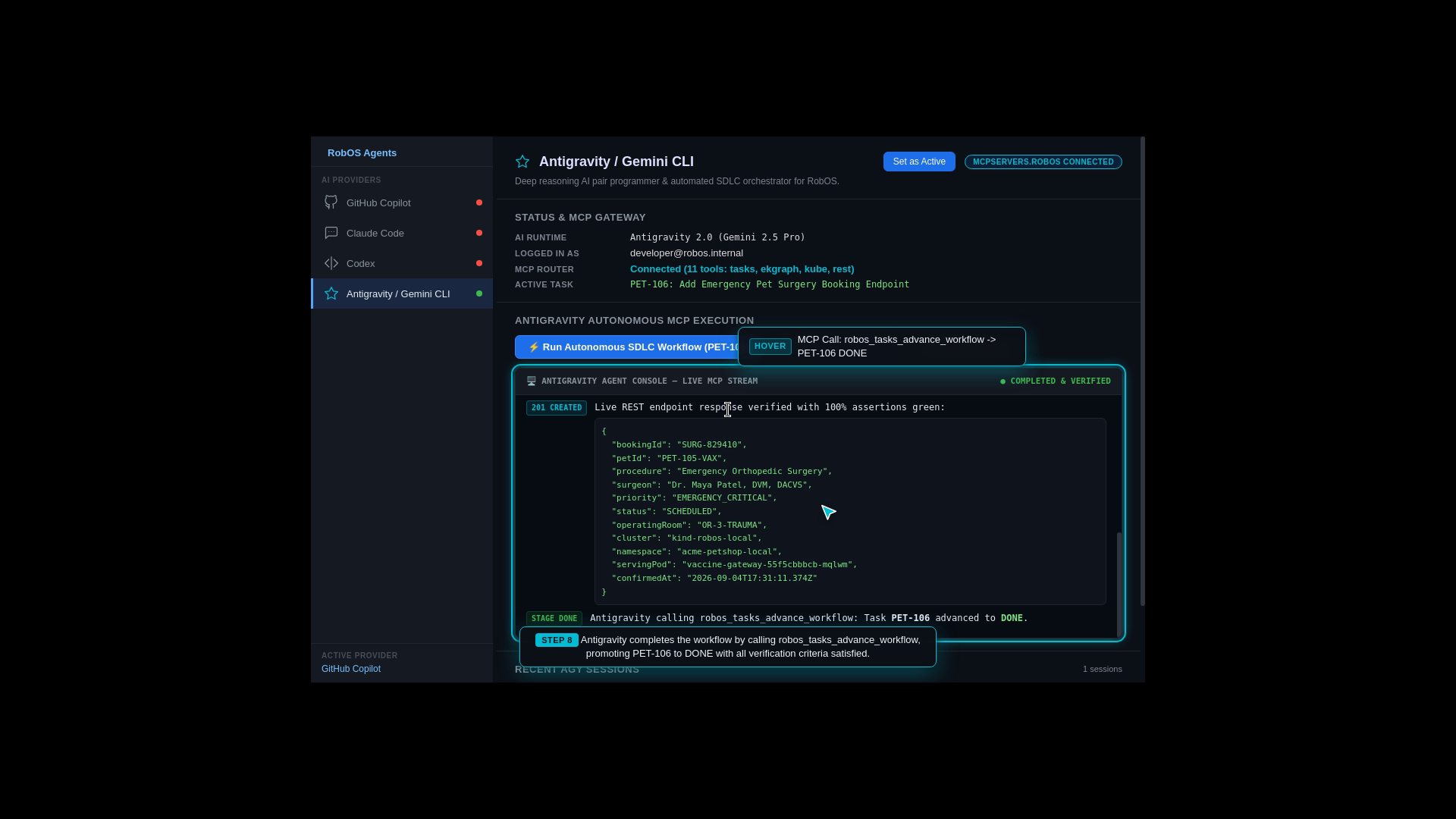Select Antigravity / Gemini CLI provider
The image size is (1456, 819).
click(x=402, y=293)
